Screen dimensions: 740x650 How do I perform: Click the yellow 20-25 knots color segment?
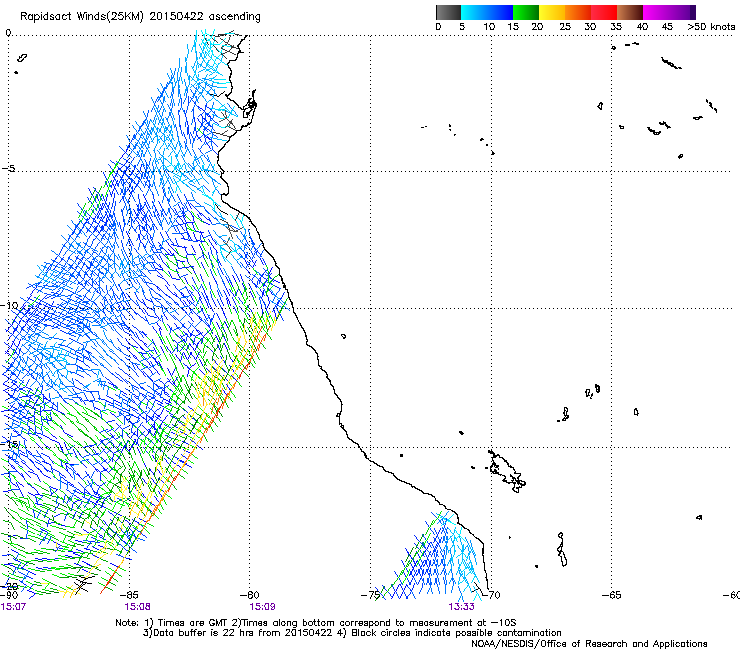click(552, 12)
